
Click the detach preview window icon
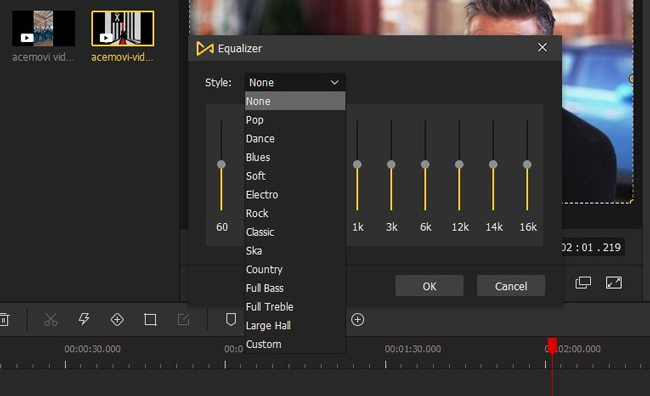pyautogui.click(x=583, y=283)
